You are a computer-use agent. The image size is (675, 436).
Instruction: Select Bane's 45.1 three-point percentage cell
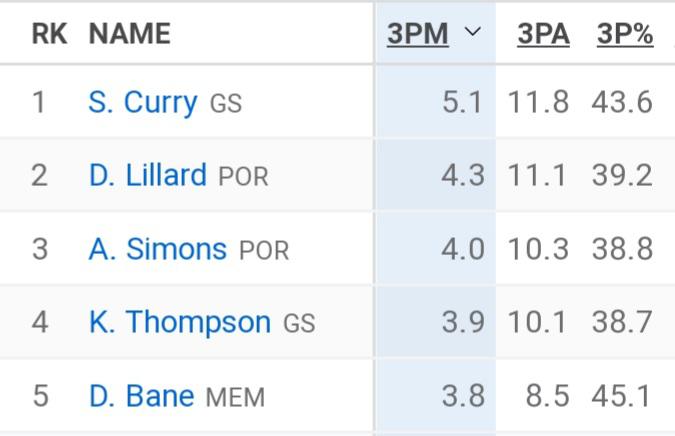coord(621,396)
